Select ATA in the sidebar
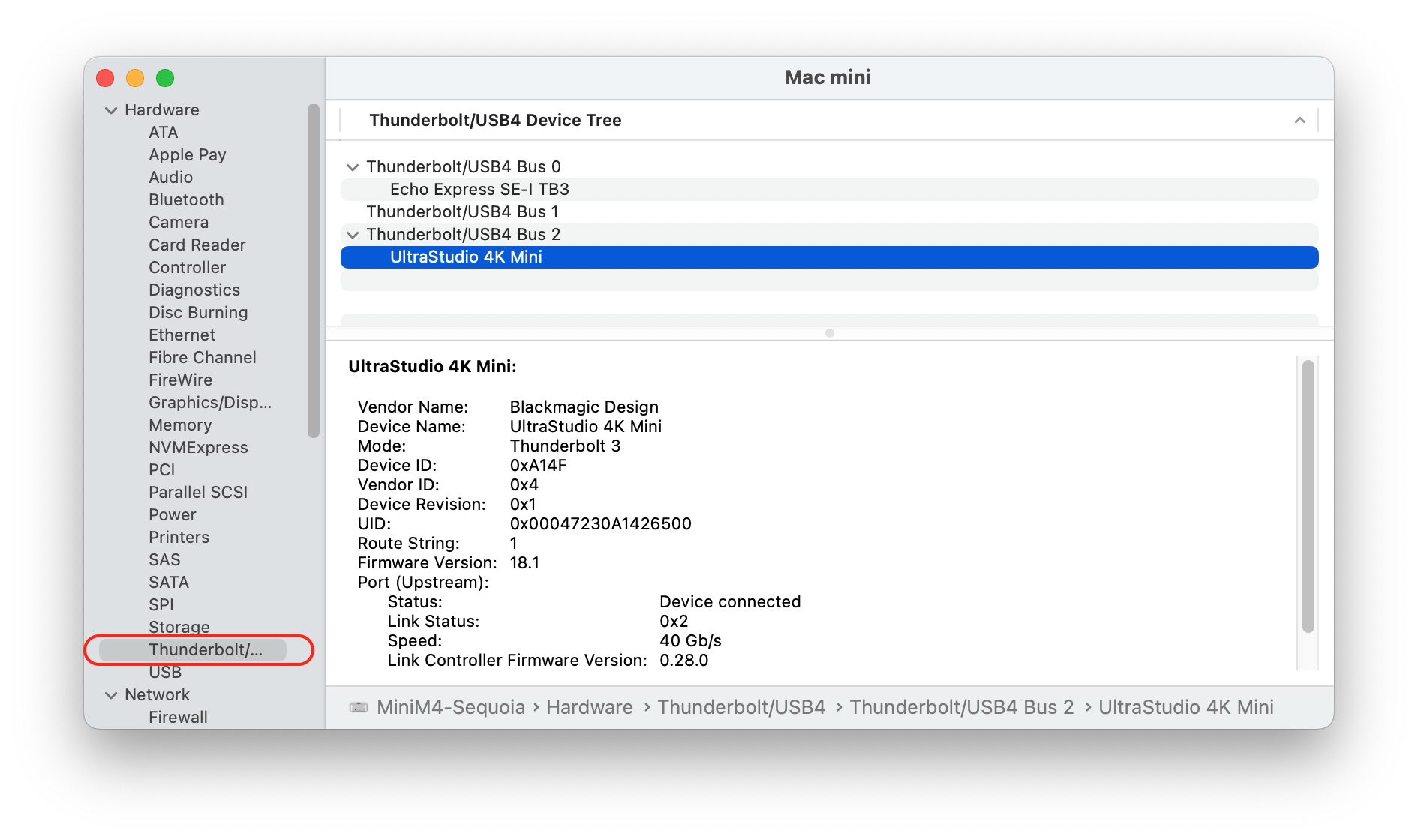Viewport: 1418px width, 840px height. [163, 133]
